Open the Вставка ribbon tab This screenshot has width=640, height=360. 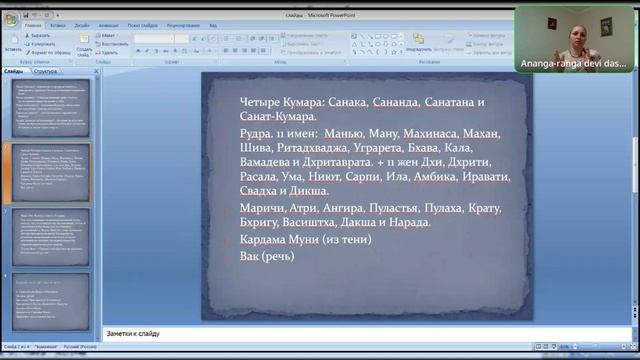tap(58, 25)
